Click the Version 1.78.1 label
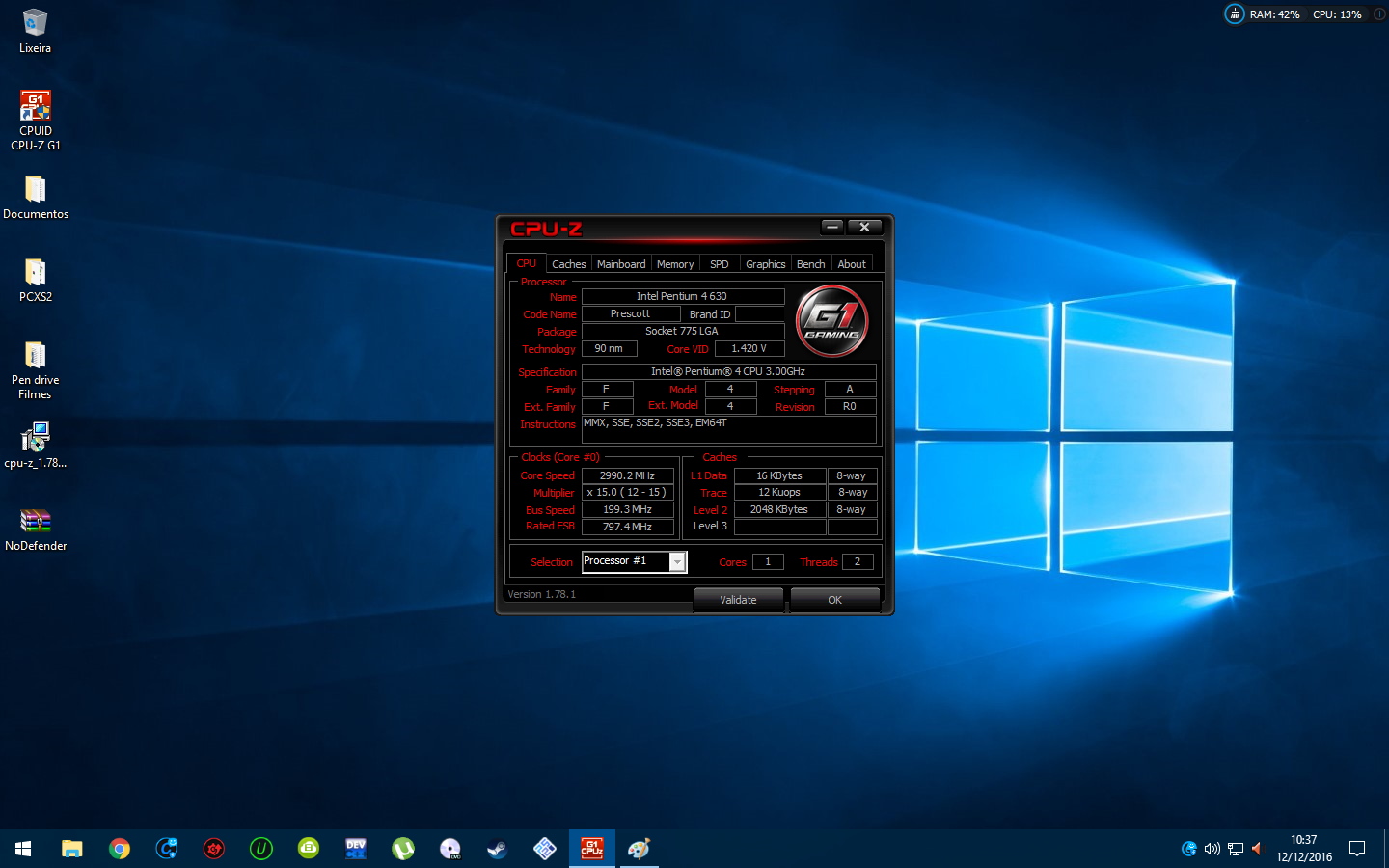1389x868 pixels. tap(541, 594)
